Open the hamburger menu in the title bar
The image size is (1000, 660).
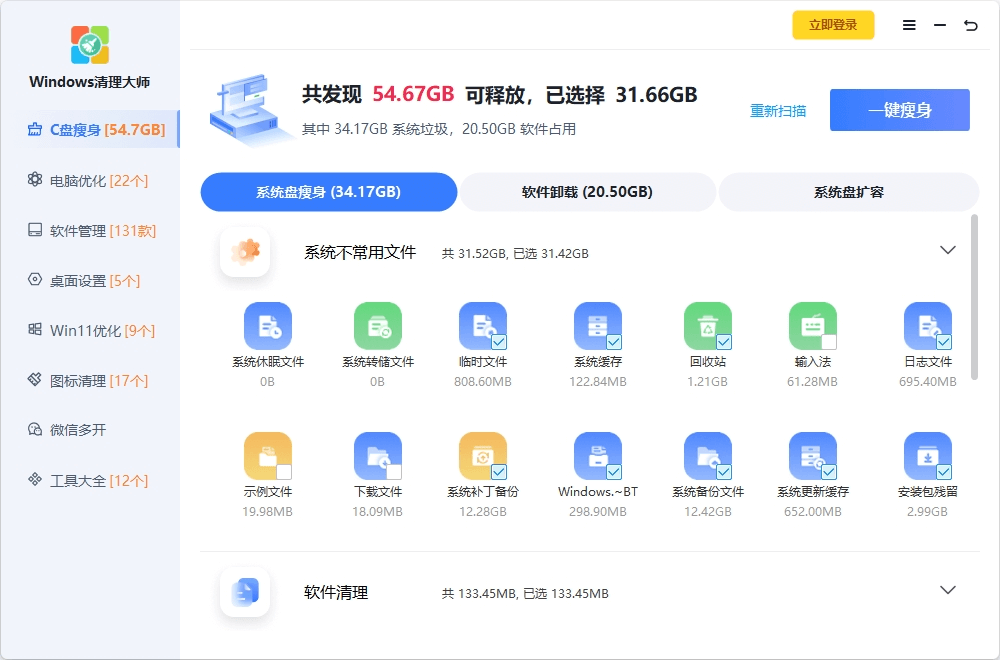(x=909, y=26)
